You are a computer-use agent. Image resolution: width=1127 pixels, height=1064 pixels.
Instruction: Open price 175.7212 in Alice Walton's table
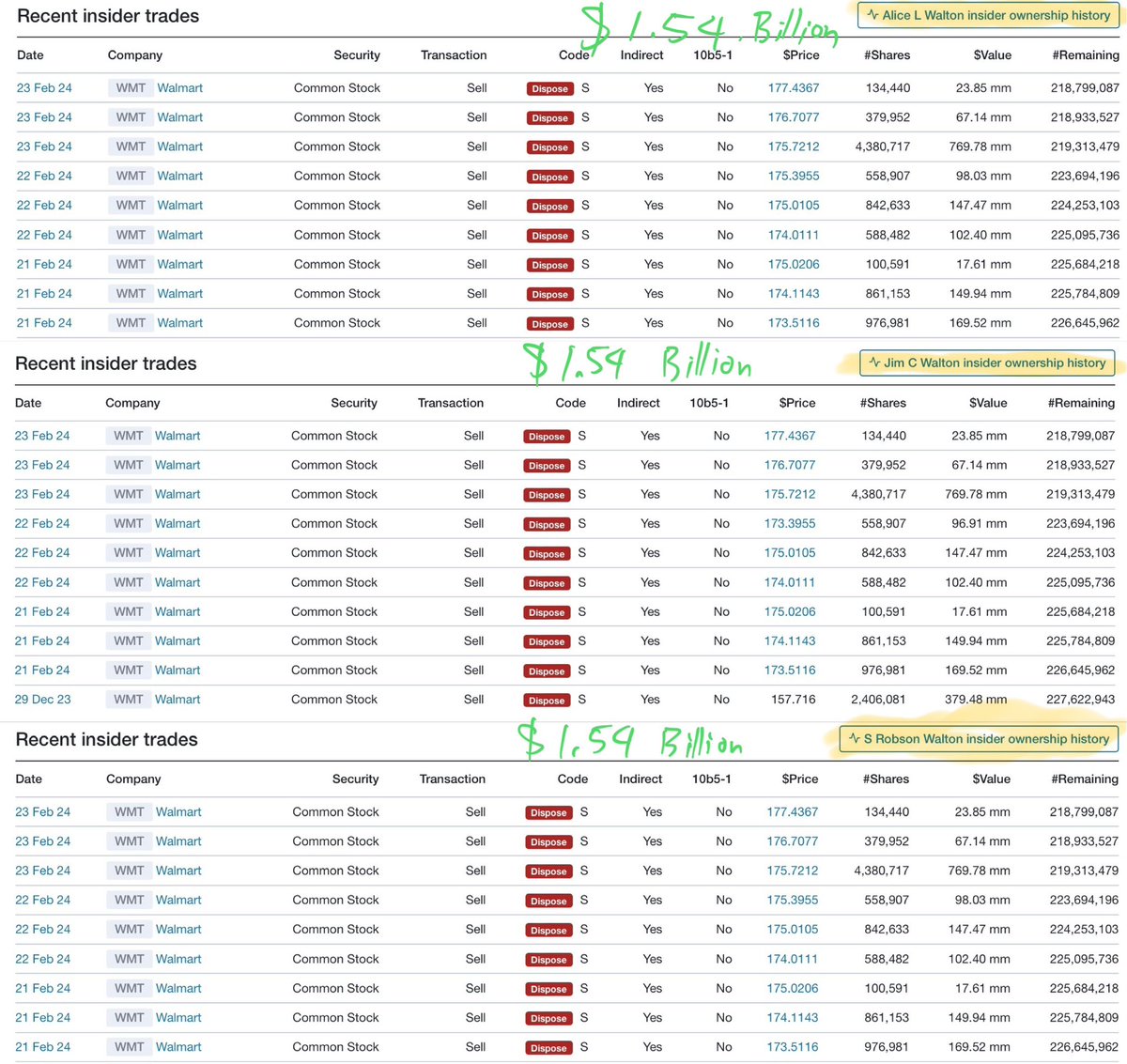point(794,146)
